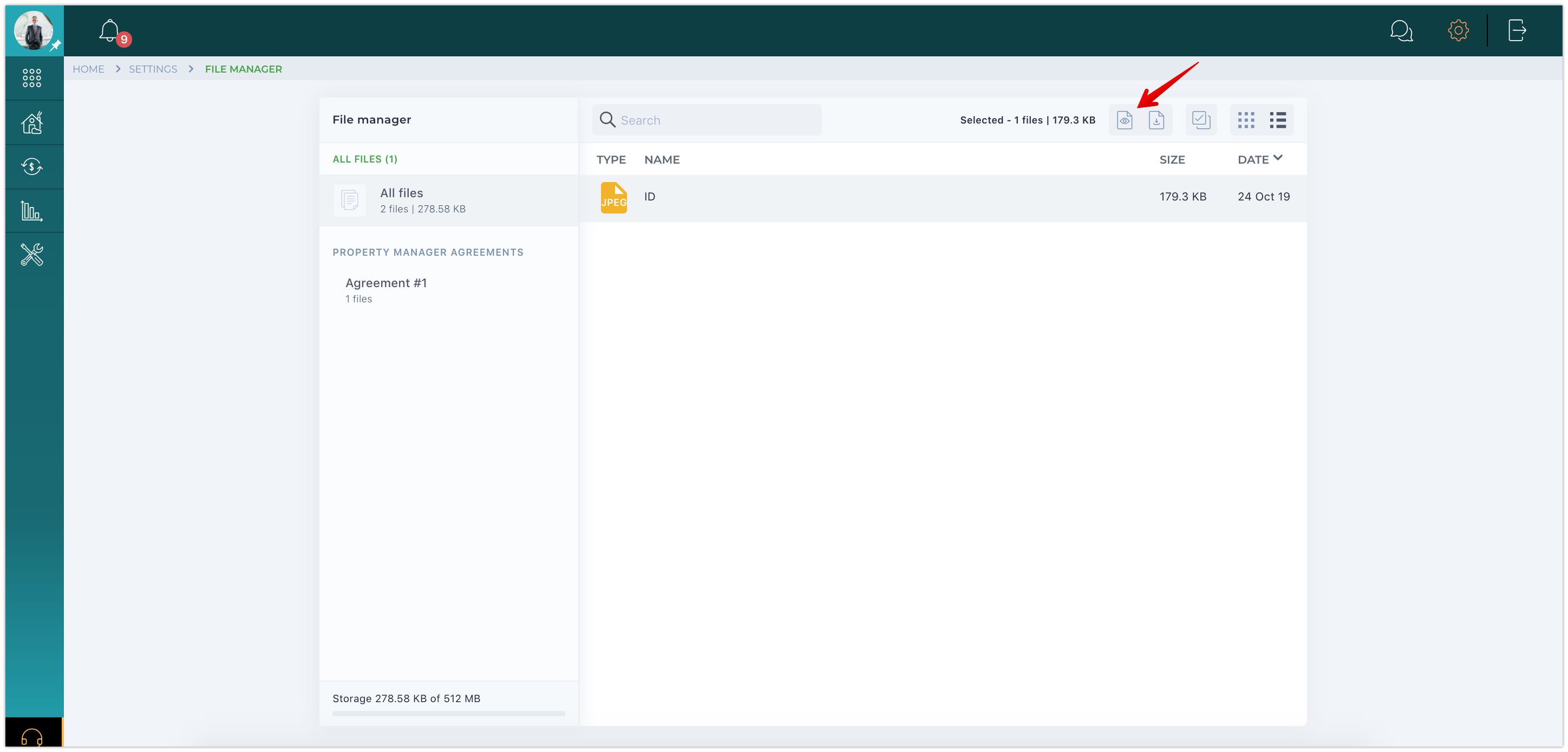Click the pin icon on avatar
This screenshot has width=1568, height=752.
coord(55,46)
